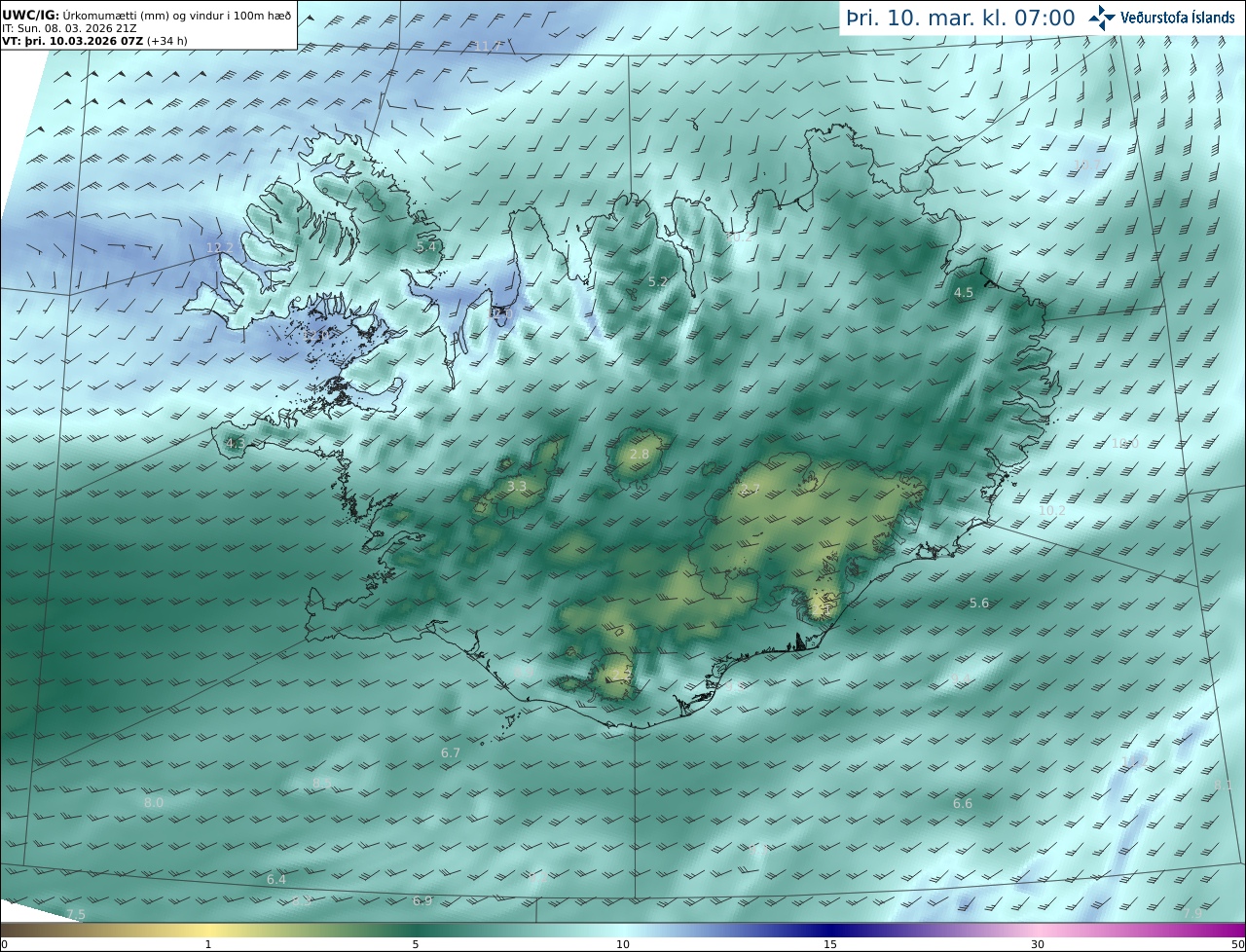The image size is (1246, 952).
Task: Click the color scale label 1
Action: (208, 944)
